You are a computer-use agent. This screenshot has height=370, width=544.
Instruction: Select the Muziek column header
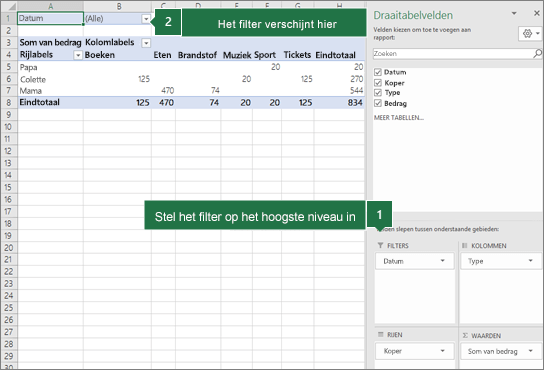point(237,55)
